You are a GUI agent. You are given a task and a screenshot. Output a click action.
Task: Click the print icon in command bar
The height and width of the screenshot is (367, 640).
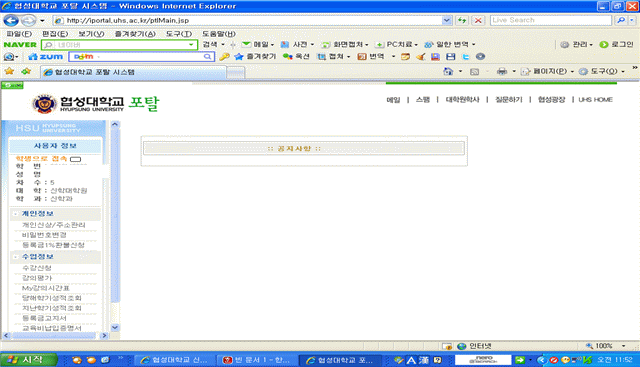pos(502,71)
